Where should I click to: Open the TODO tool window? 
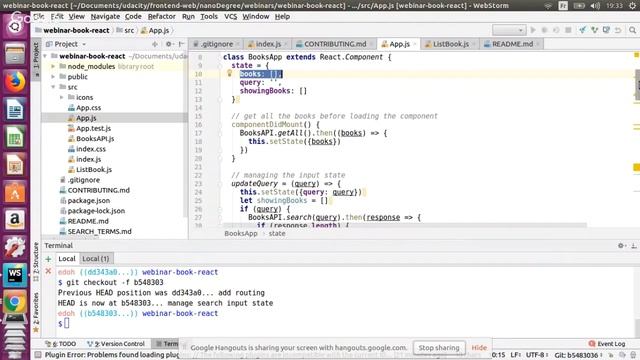tap(60, 344)
